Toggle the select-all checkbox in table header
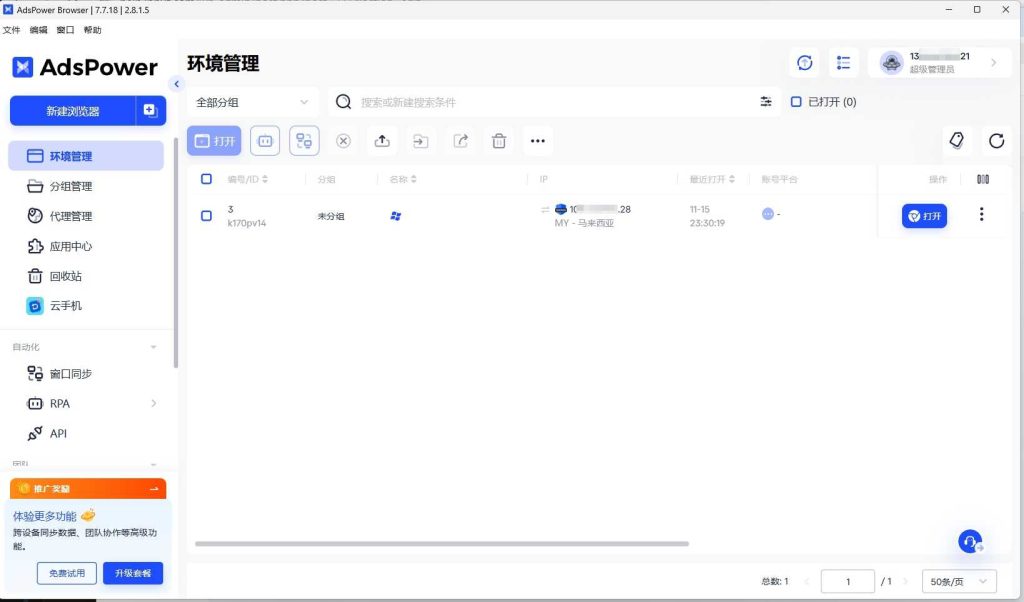1024x602 pixels. pos(206,179)
